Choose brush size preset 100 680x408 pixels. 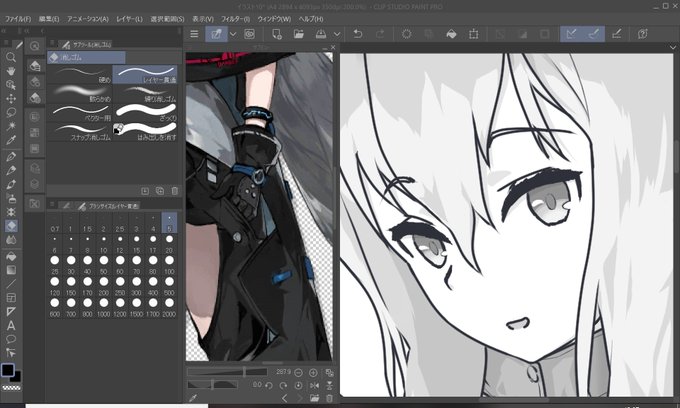(169, 264)
